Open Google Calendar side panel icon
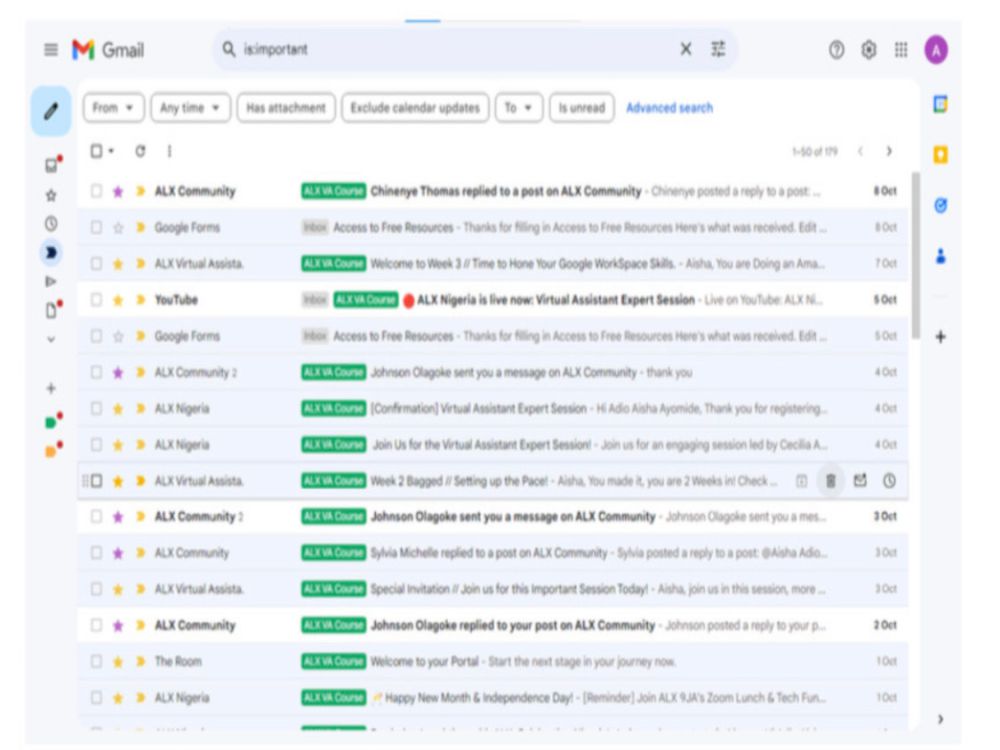The image size is (1000, 750). point(941,104)
